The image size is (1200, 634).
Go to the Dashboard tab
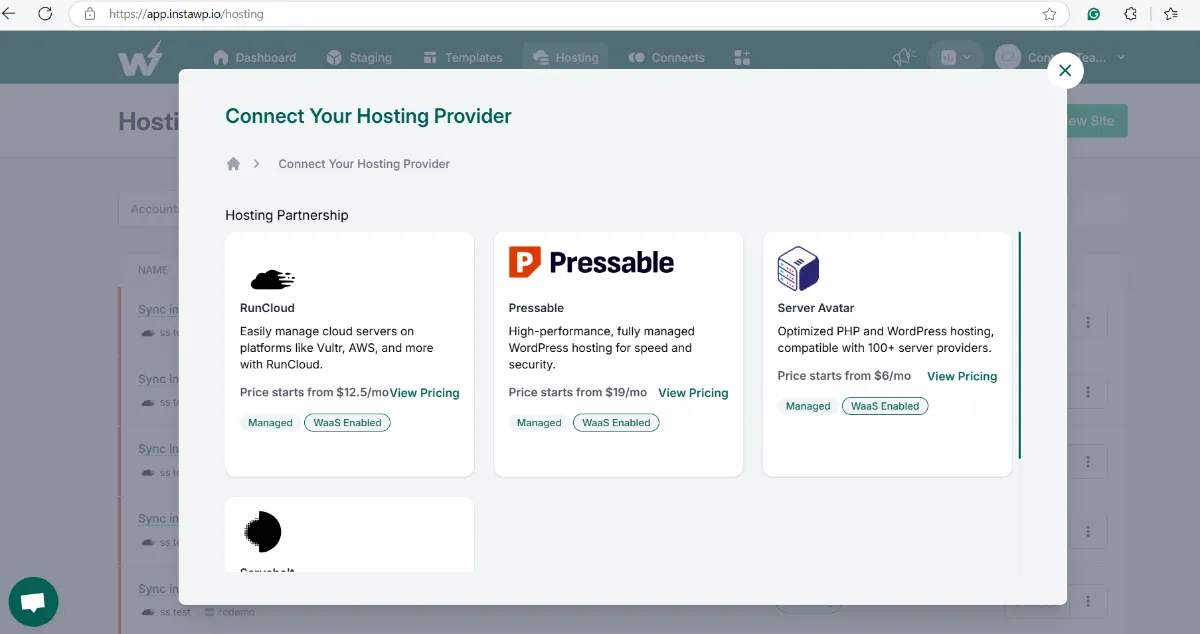pos(254,58)
